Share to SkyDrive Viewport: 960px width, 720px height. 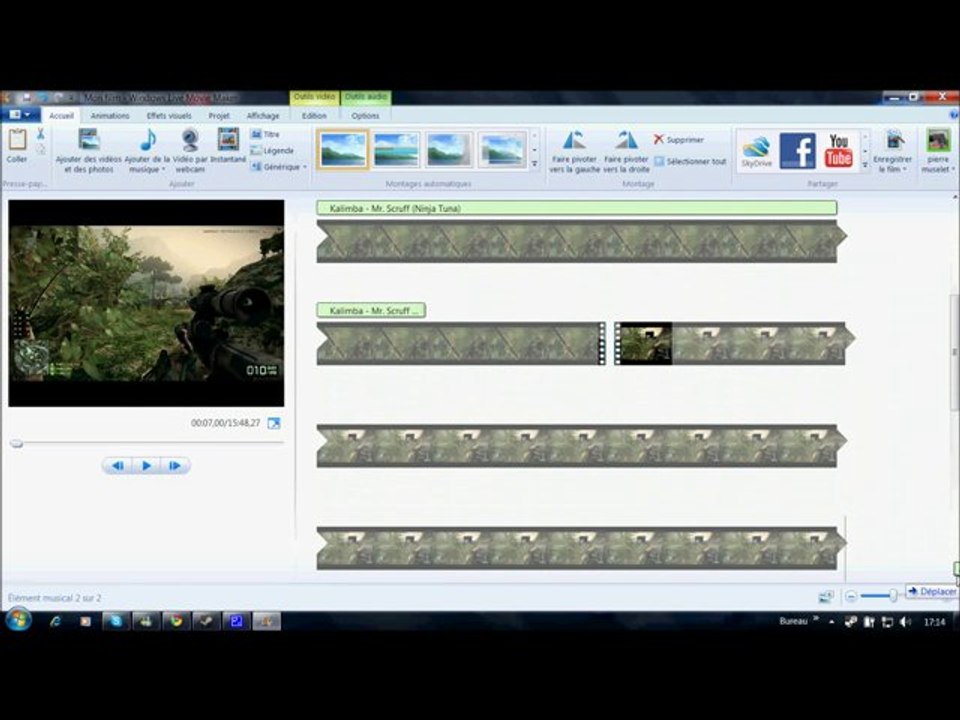756,151
